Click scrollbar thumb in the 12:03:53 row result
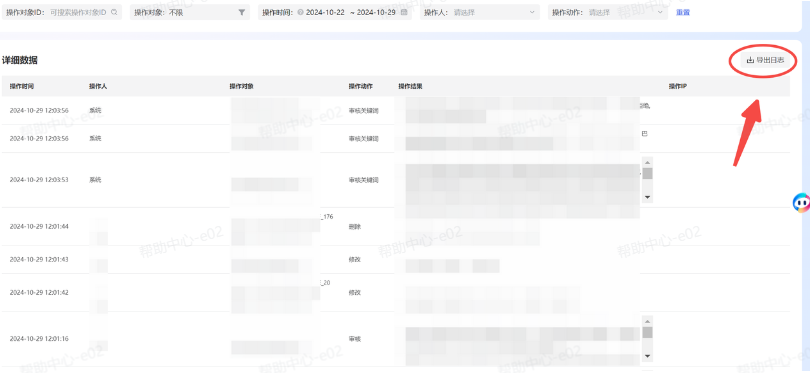Screen dimensions: 810x373 [x=647, y=173]
